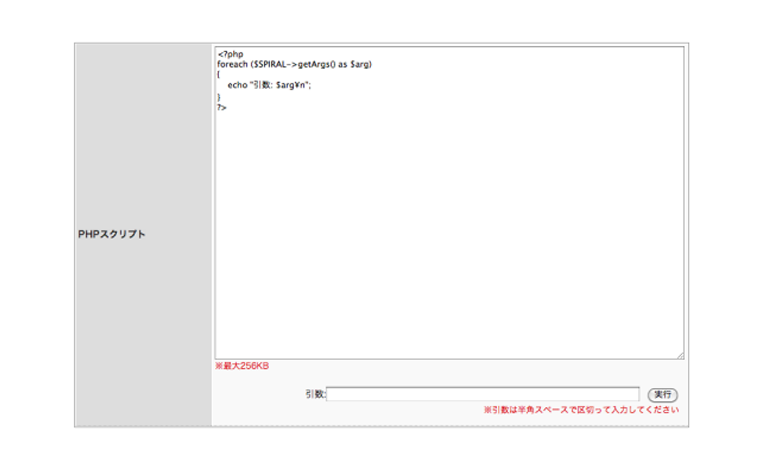The height and width of the screenshot is (462, 780).
Task: Click the '<?php' opening tag line
Action: (x=231, y=54)
